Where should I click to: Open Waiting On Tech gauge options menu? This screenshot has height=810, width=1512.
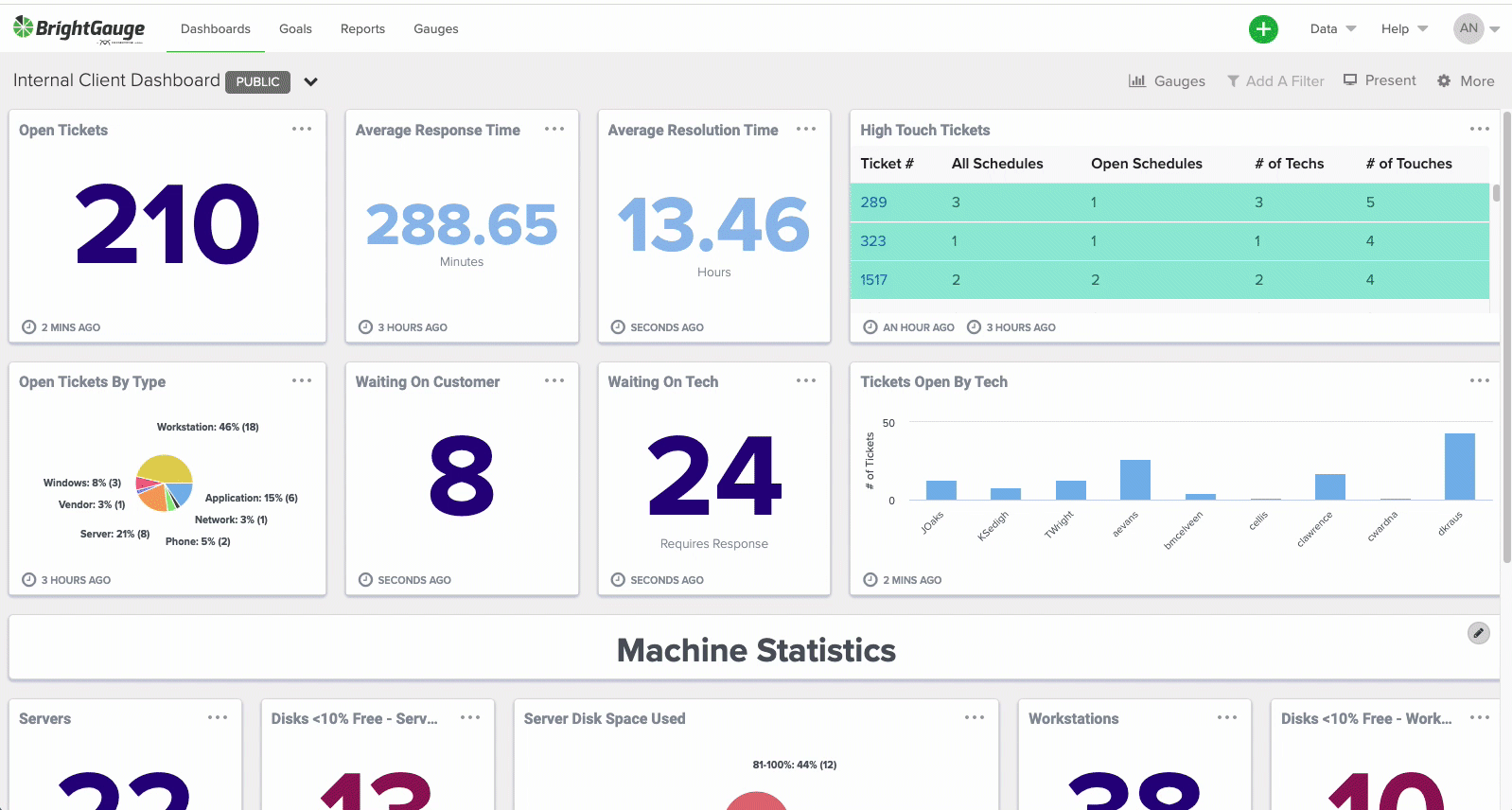click(806, 380)
